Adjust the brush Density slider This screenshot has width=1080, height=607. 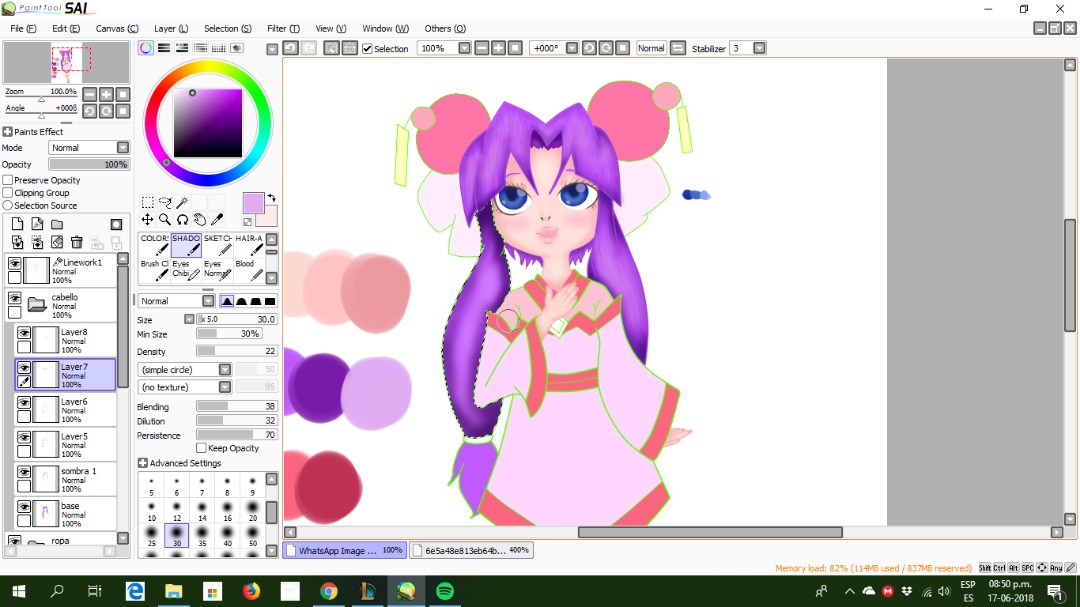236,351
